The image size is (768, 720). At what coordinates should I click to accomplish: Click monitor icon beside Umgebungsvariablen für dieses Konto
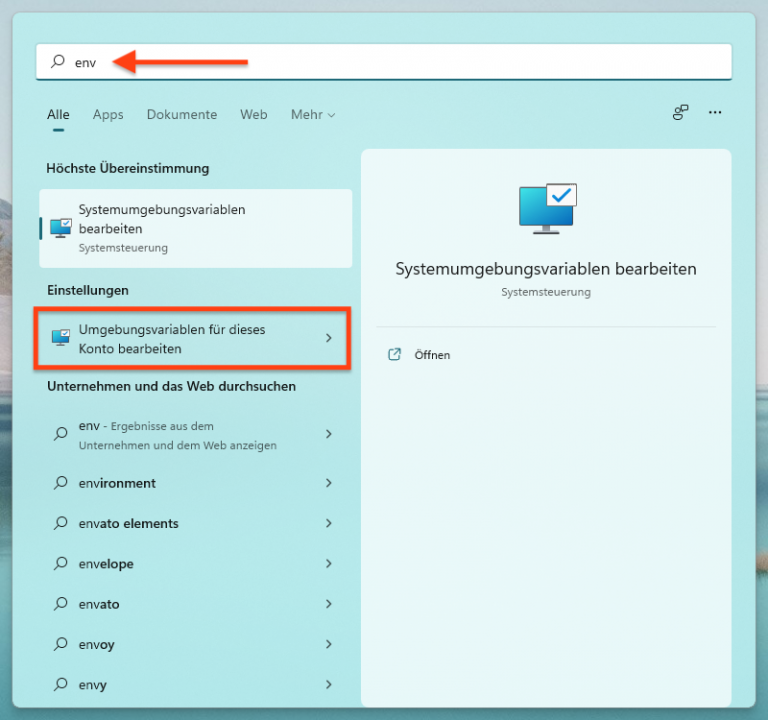click(x=61, y=338)
